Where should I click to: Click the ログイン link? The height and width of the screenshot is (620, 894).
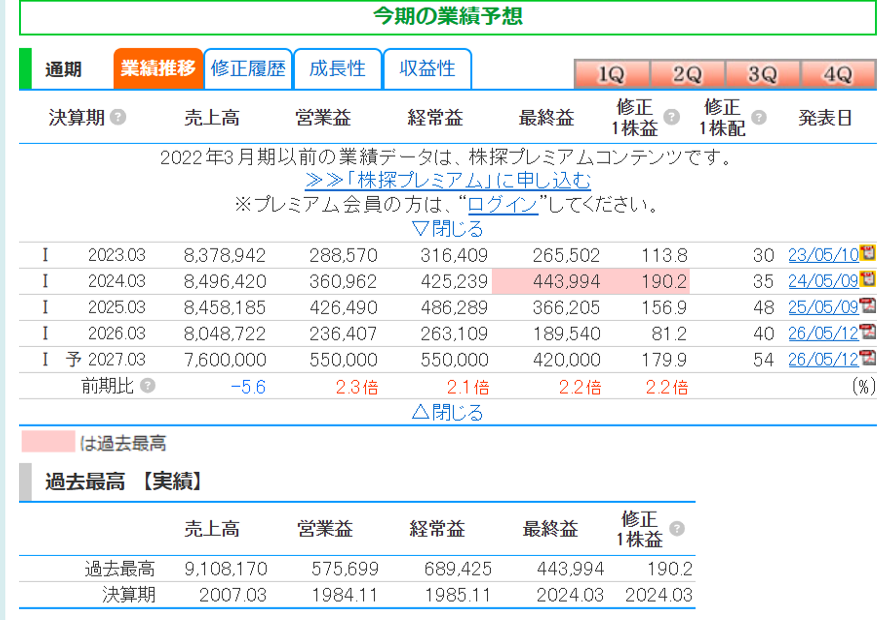point(503,204)
